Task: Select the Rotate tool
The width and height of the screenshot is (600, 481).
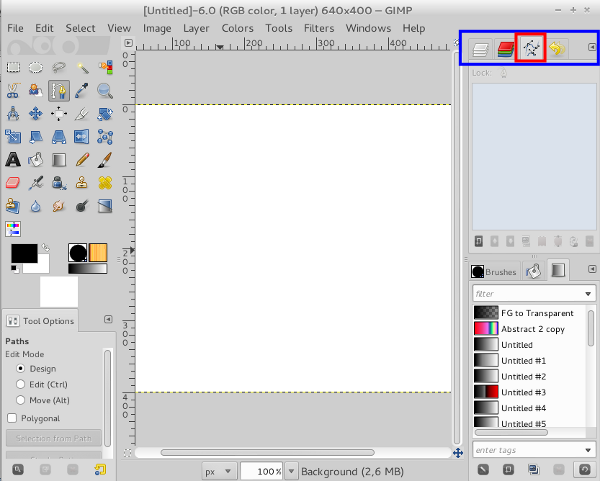Action: pos(105,114)
